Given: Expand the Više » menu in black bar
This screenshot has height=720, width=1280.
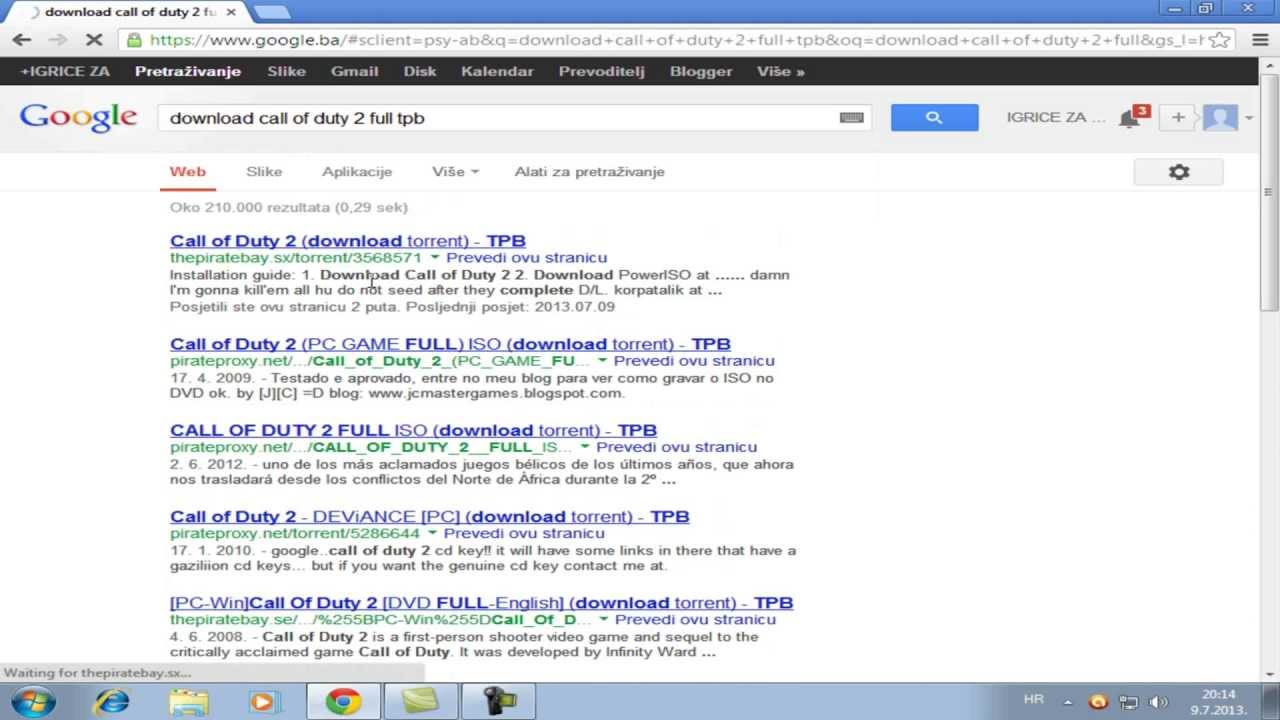Looking at the screenshot, I should click(781, 72).
